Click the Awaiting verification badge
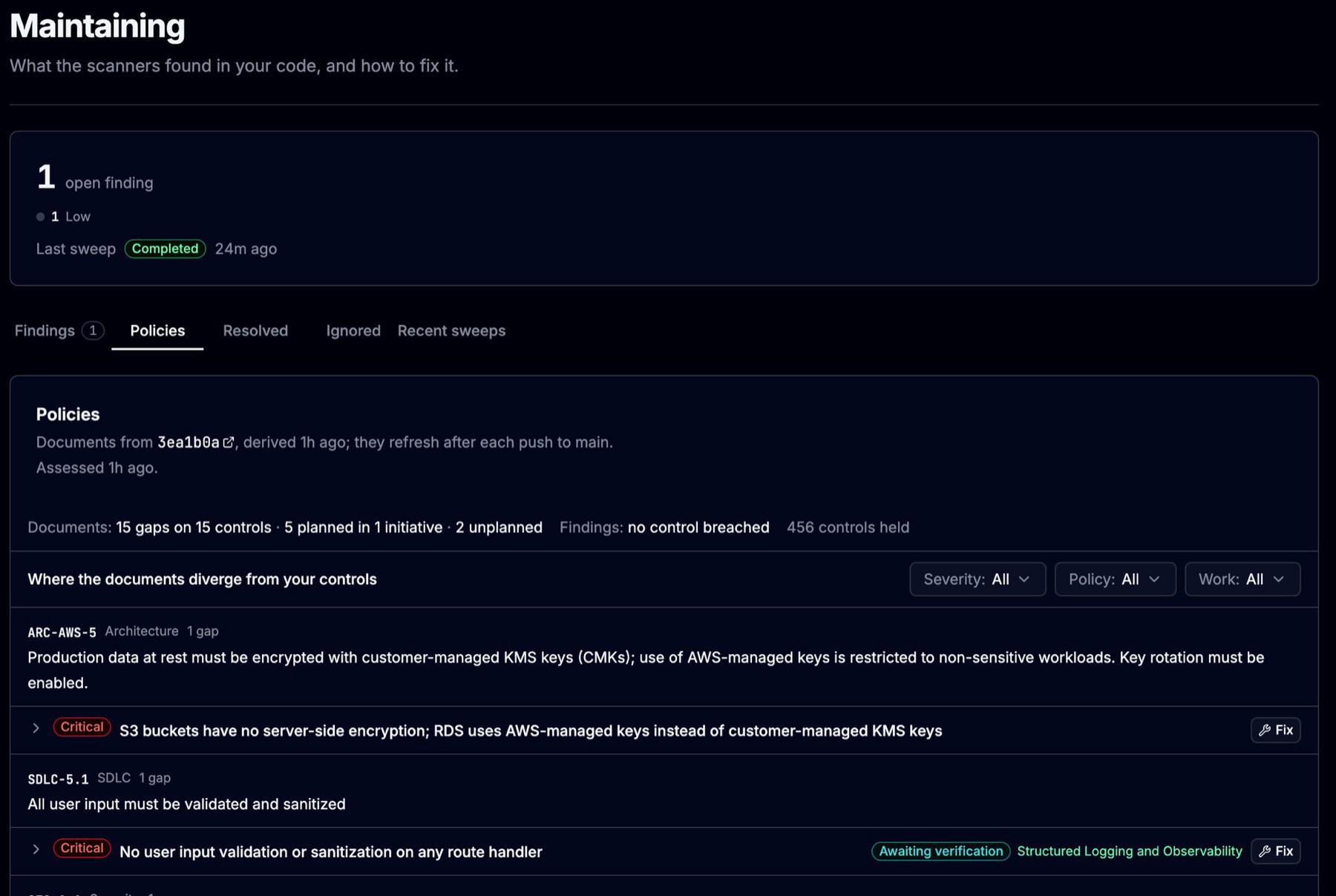This screenshot has width=1336, height=896. pos(940,851)
